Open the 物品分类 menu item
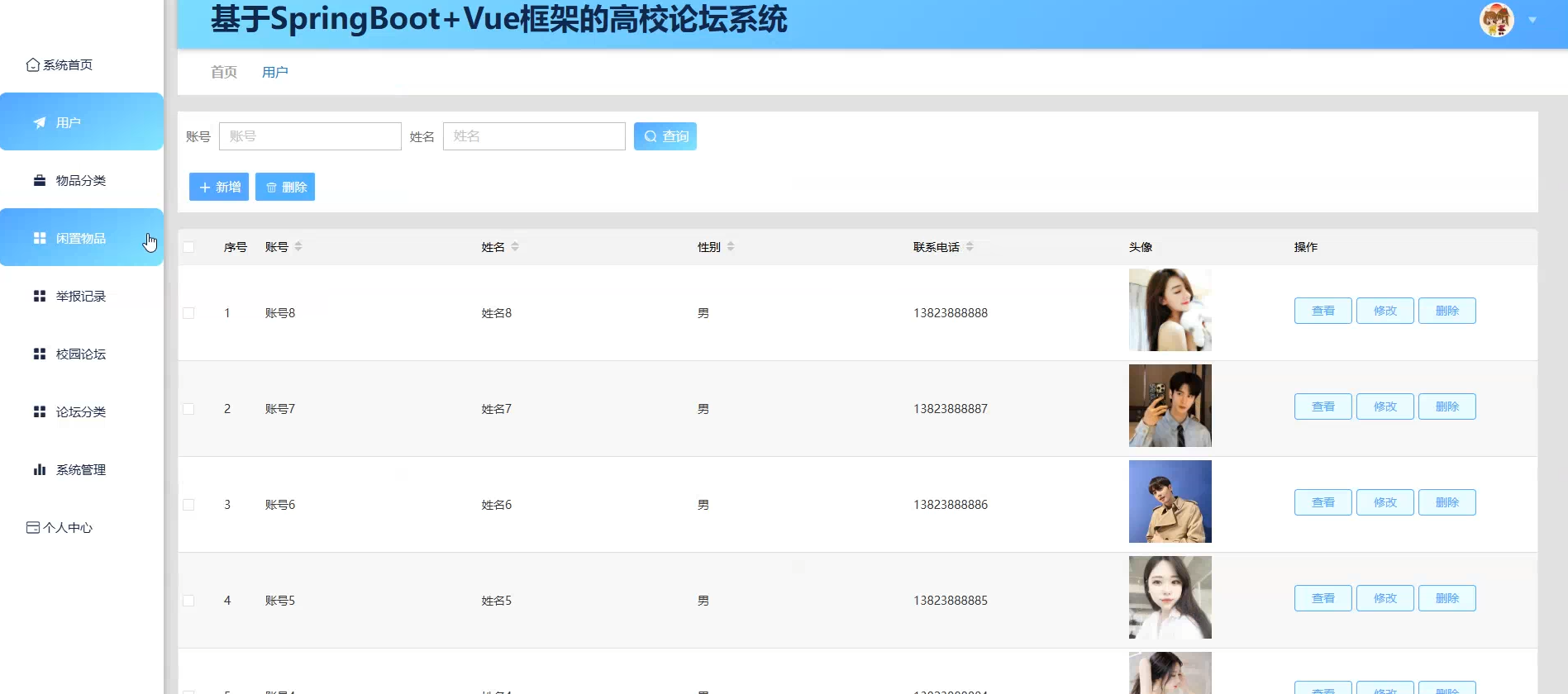 (x=82, y=180)
